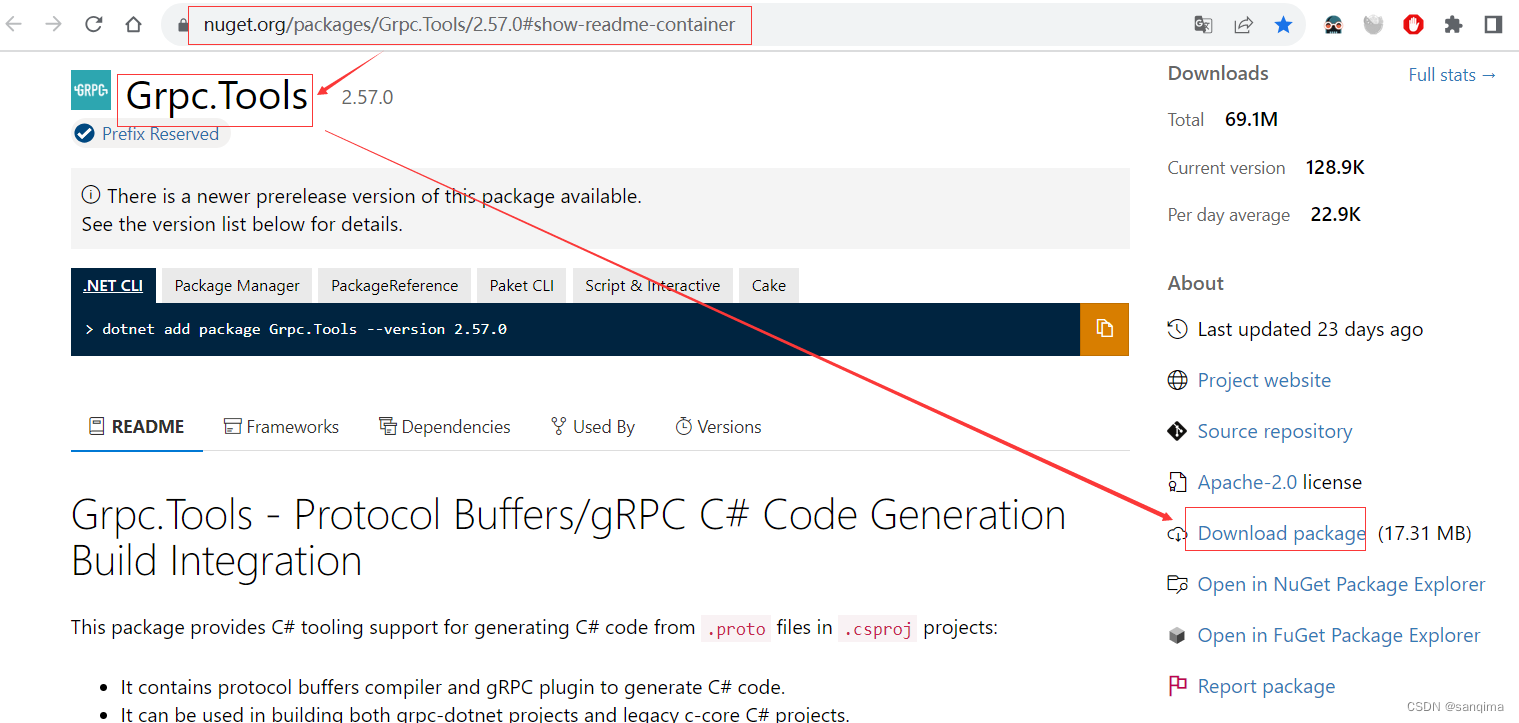Open the Apache-2.0 license link

pos(1247,482)
